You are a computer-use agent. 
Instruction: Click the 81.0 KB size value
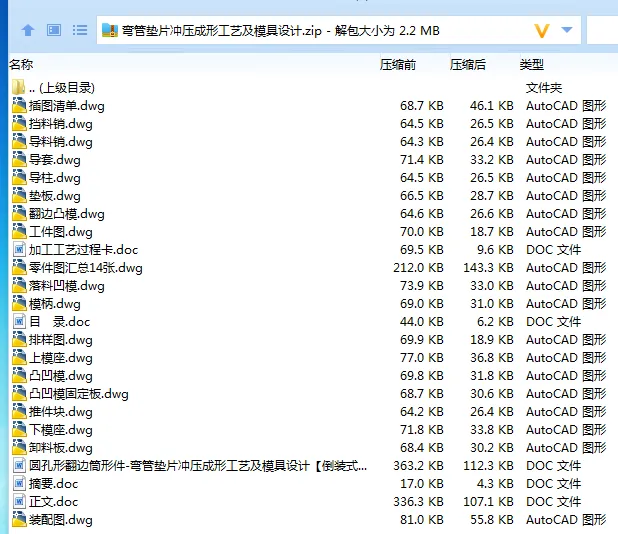pos(422,519)
